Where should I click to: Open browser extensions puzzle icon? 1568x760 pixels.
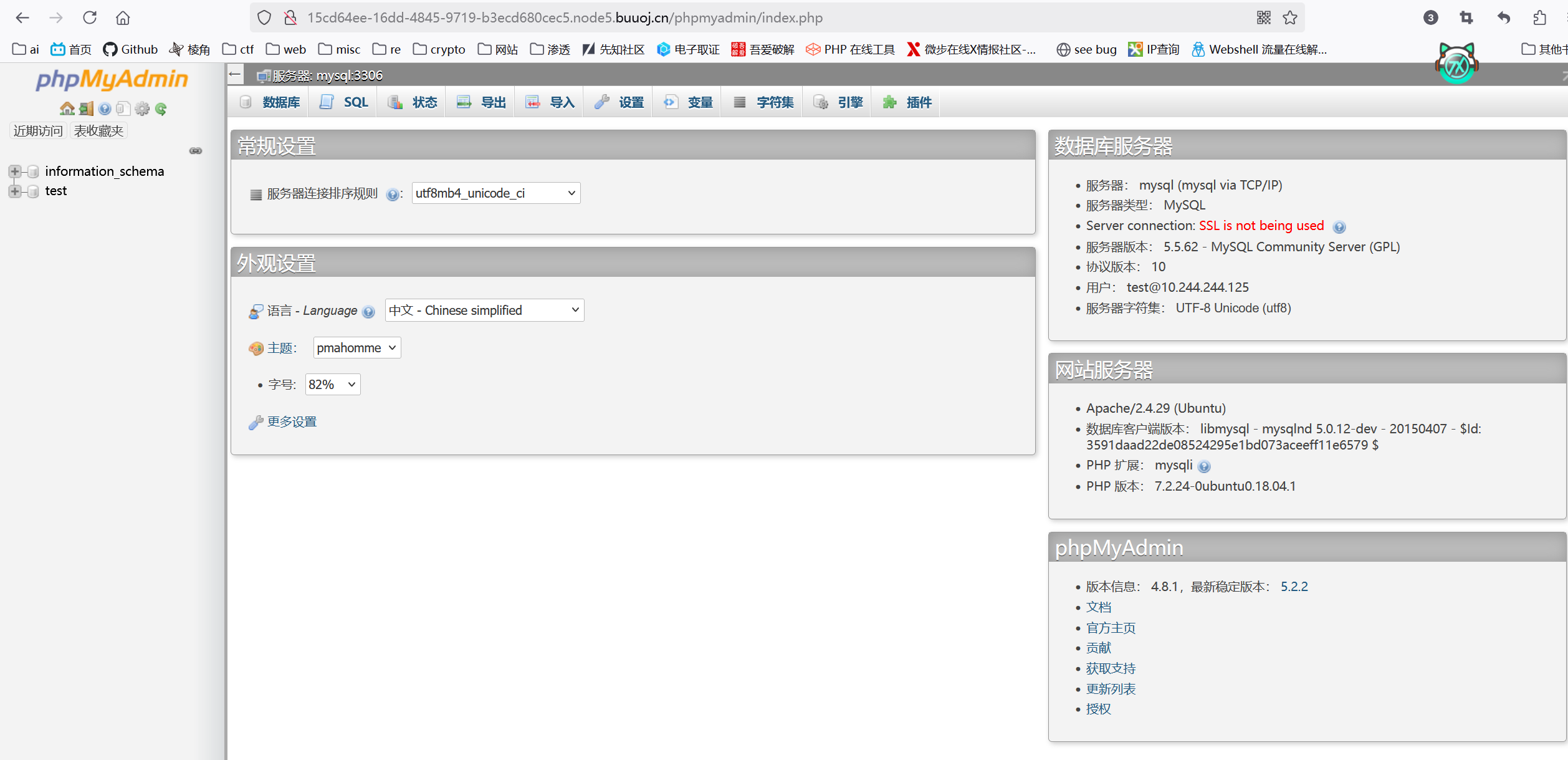(1539, 17)
